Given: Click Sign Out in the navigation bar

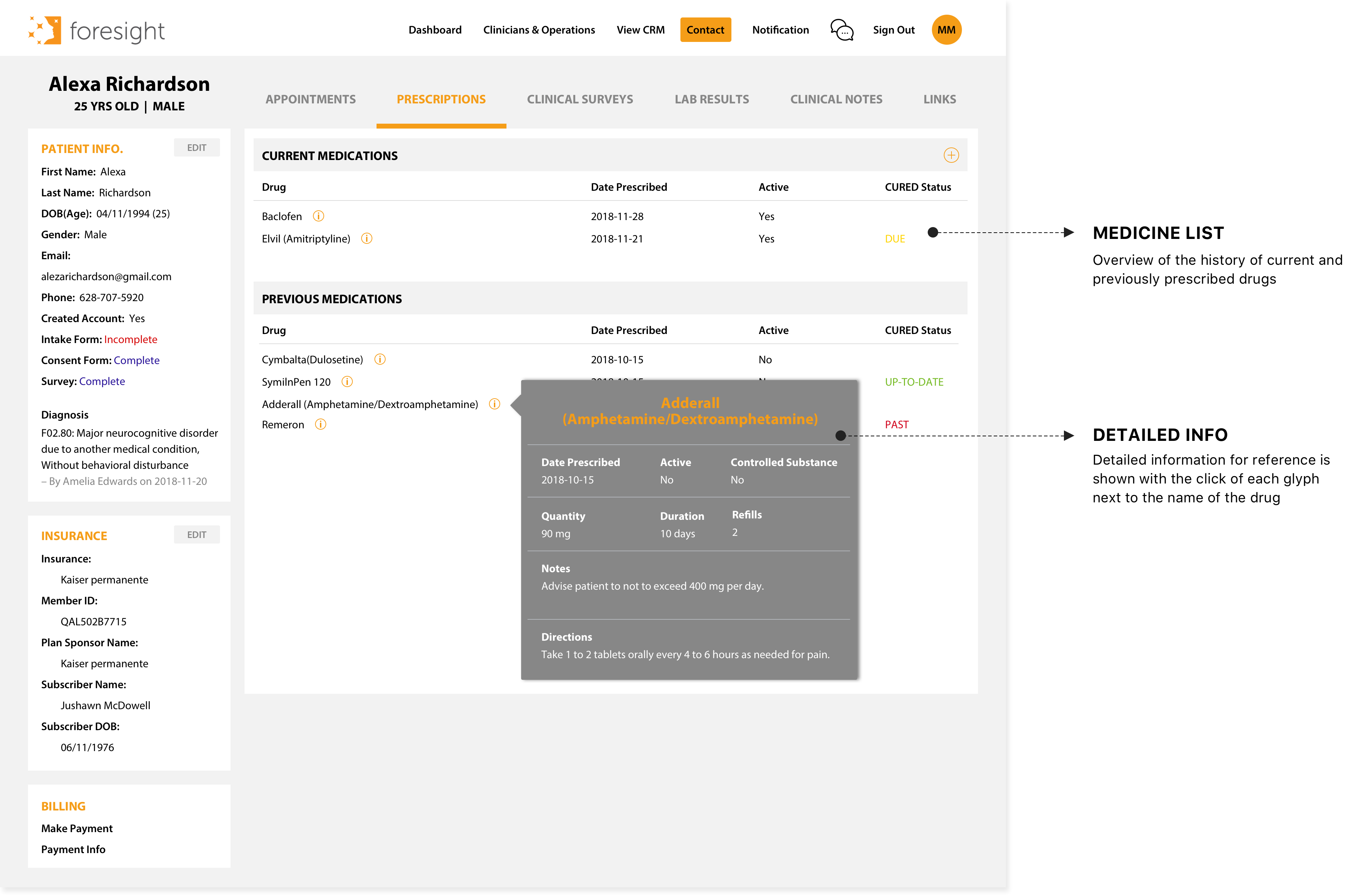Looking at the screenshot, I should (893, 29).
